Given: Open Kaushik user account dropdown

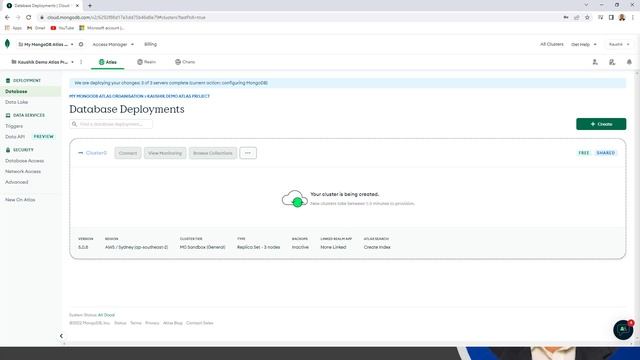Looking at the screenshot, I should coord(619,44).
